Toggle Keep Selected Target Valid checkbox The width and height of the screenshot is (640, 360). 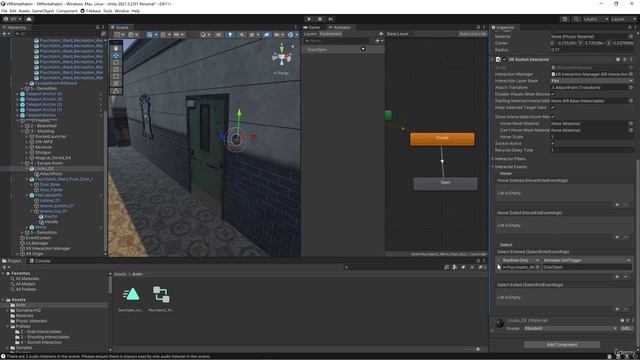(553, 108)
